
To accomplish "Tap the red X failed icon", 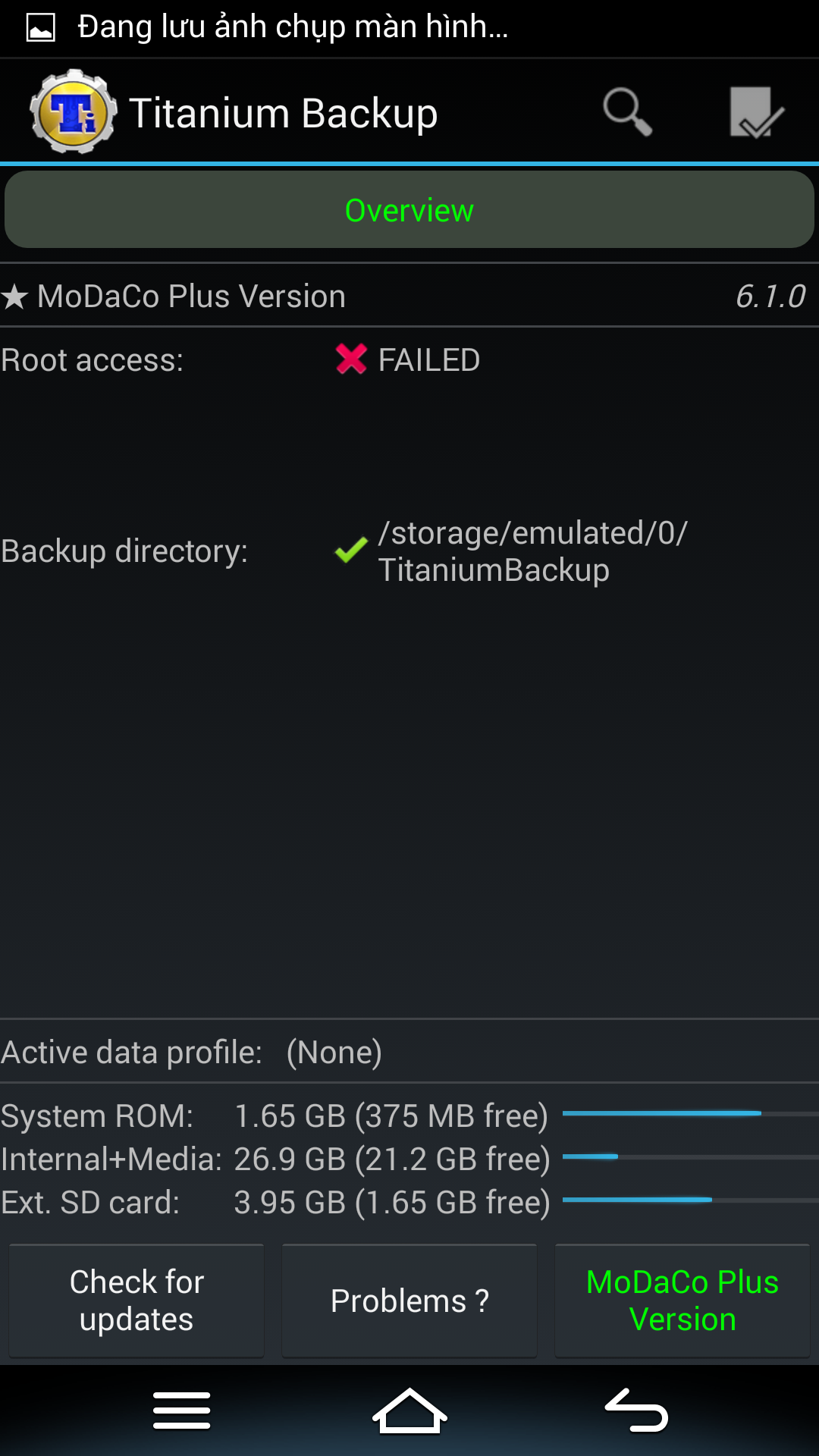I will (x=351, y=359).
